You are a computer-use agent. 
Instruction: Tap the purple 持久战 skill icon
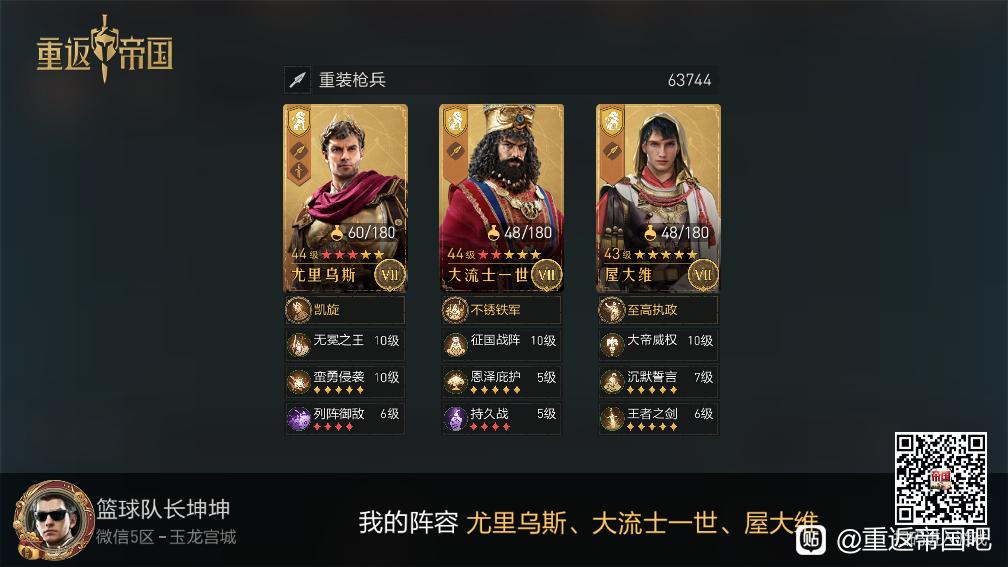tap(455, 418)
